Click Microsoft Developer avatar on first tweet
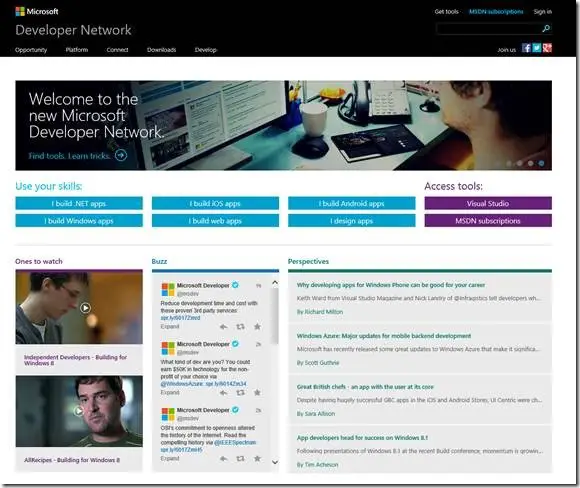 pyautogui.click(x=168, y=289)
